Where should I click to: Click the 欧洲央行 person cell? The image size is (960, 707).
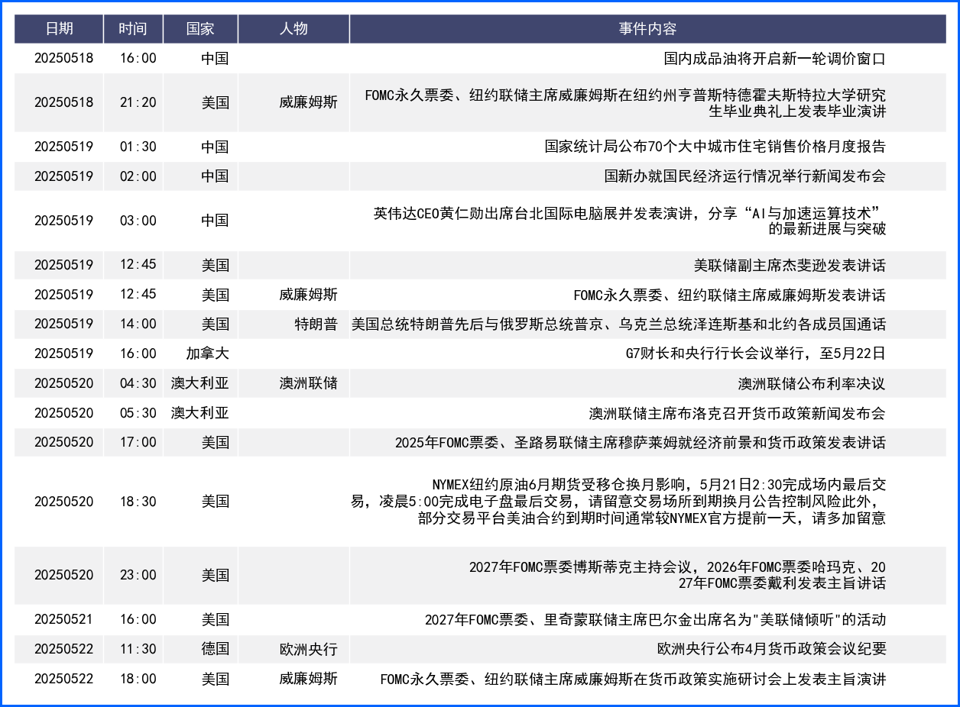[308, 649]
